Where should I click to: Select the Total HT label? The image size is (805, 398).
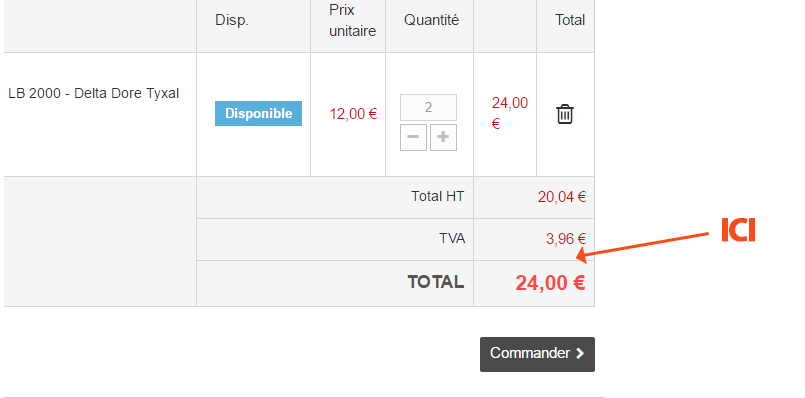click(437, 196)
